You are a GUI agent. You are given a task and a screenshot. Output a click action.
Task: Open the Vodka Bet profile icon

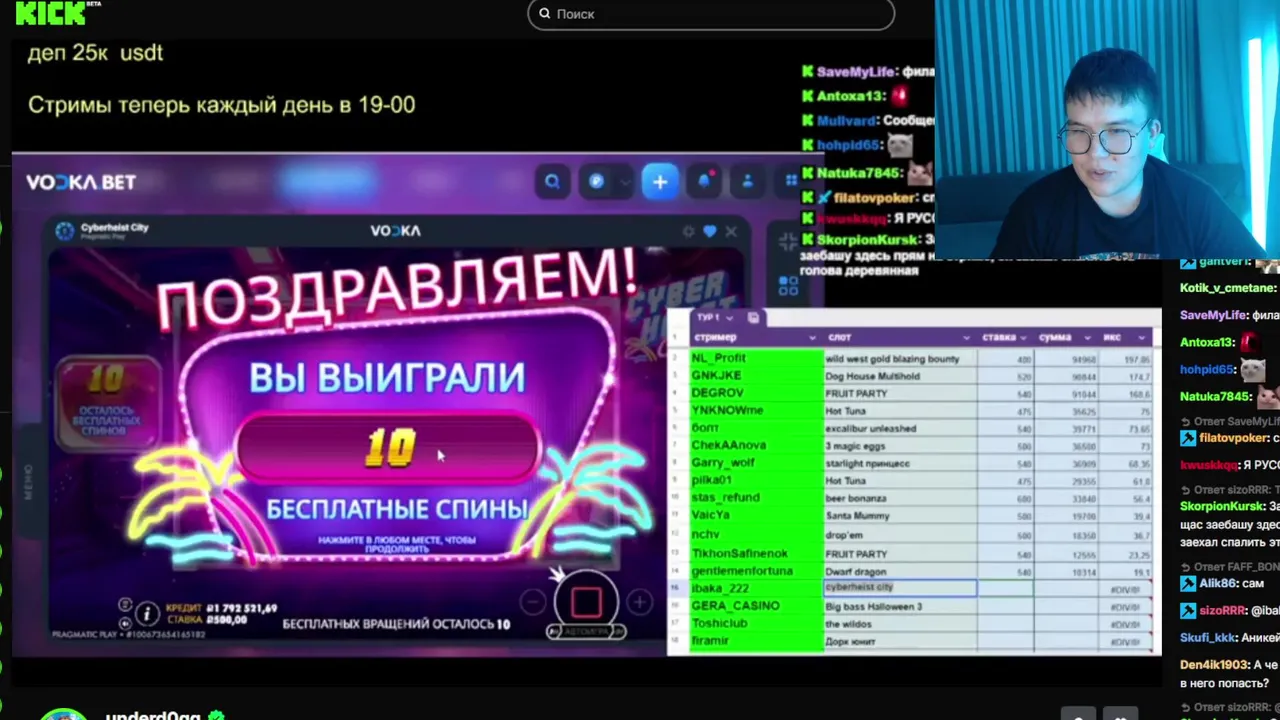click(x=747, y=181)
